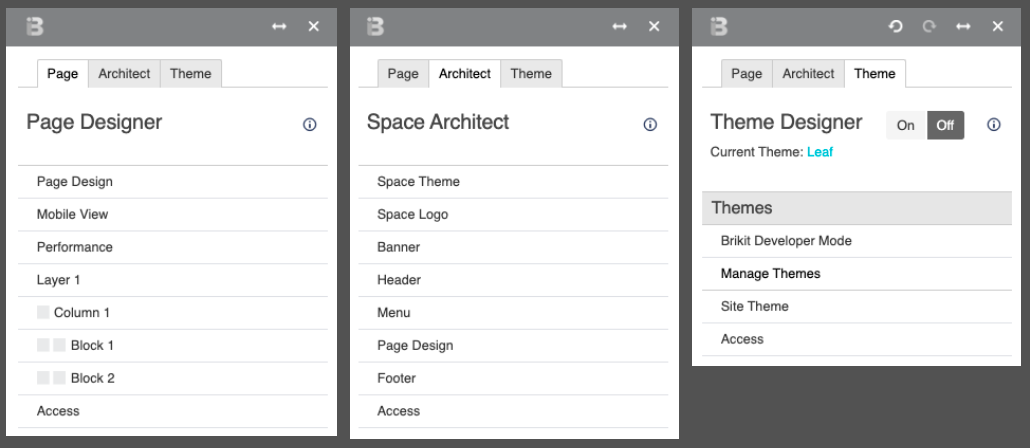The width and height of the screenshot is (1030, 448).
Task: Click the info icon beside Page Designer
Action: coord(309,125)
